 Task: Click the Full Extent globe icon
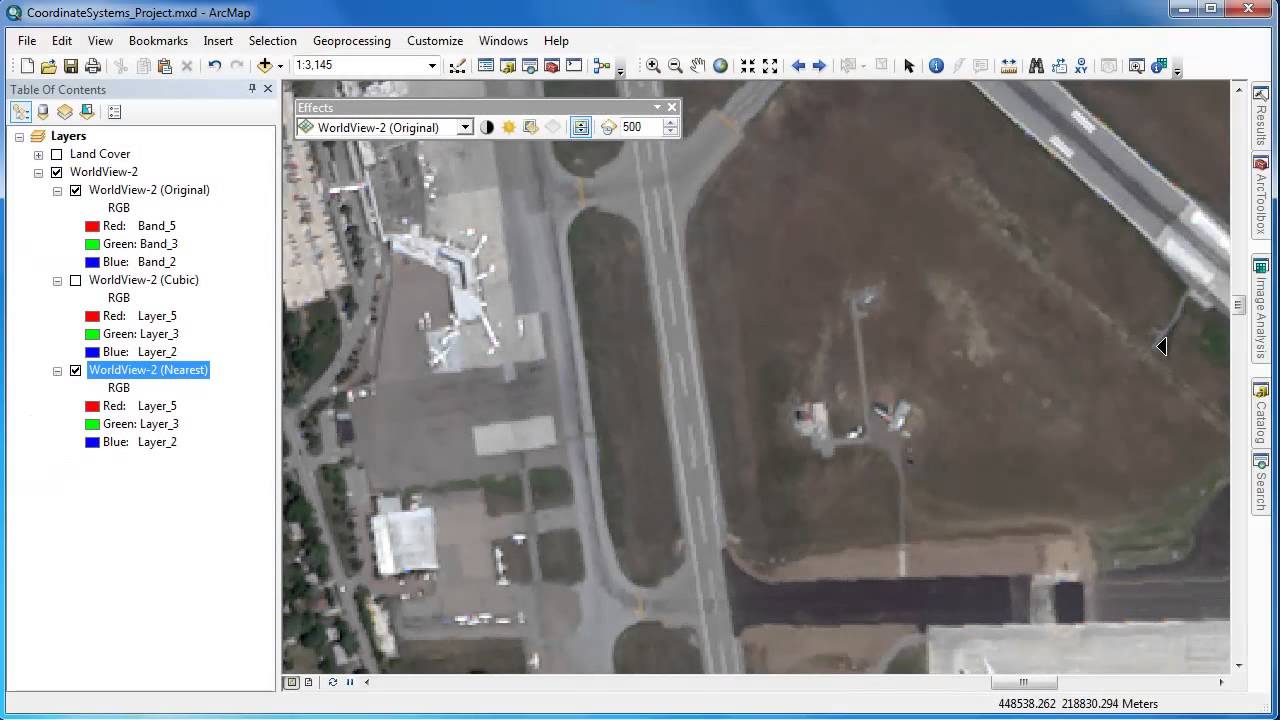[720, 66]
